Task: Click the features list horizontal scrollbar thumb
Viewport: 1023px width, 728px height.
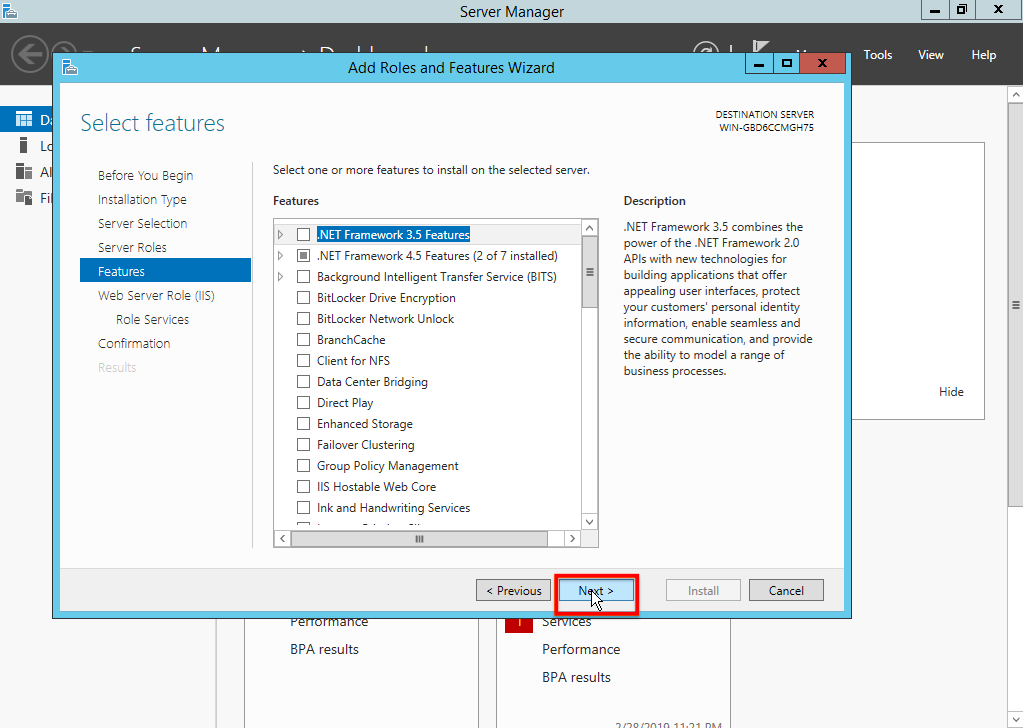Action: point(420,538)
